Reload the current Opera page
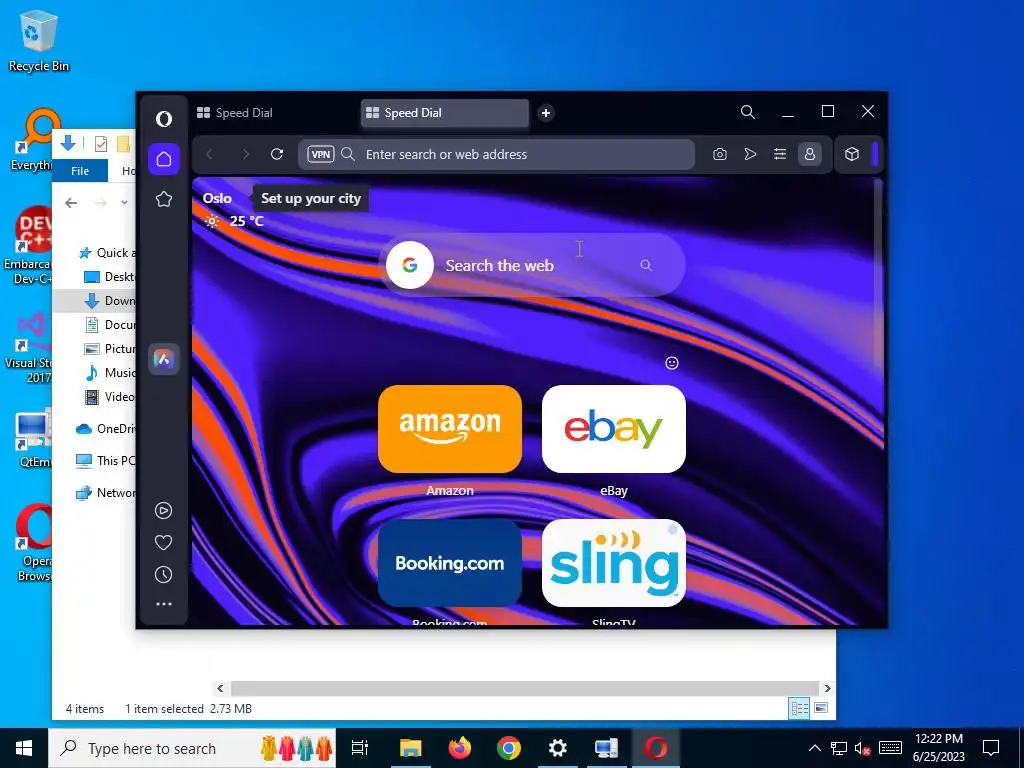This screenshot has width=1024, height=768. click(277, 154)
